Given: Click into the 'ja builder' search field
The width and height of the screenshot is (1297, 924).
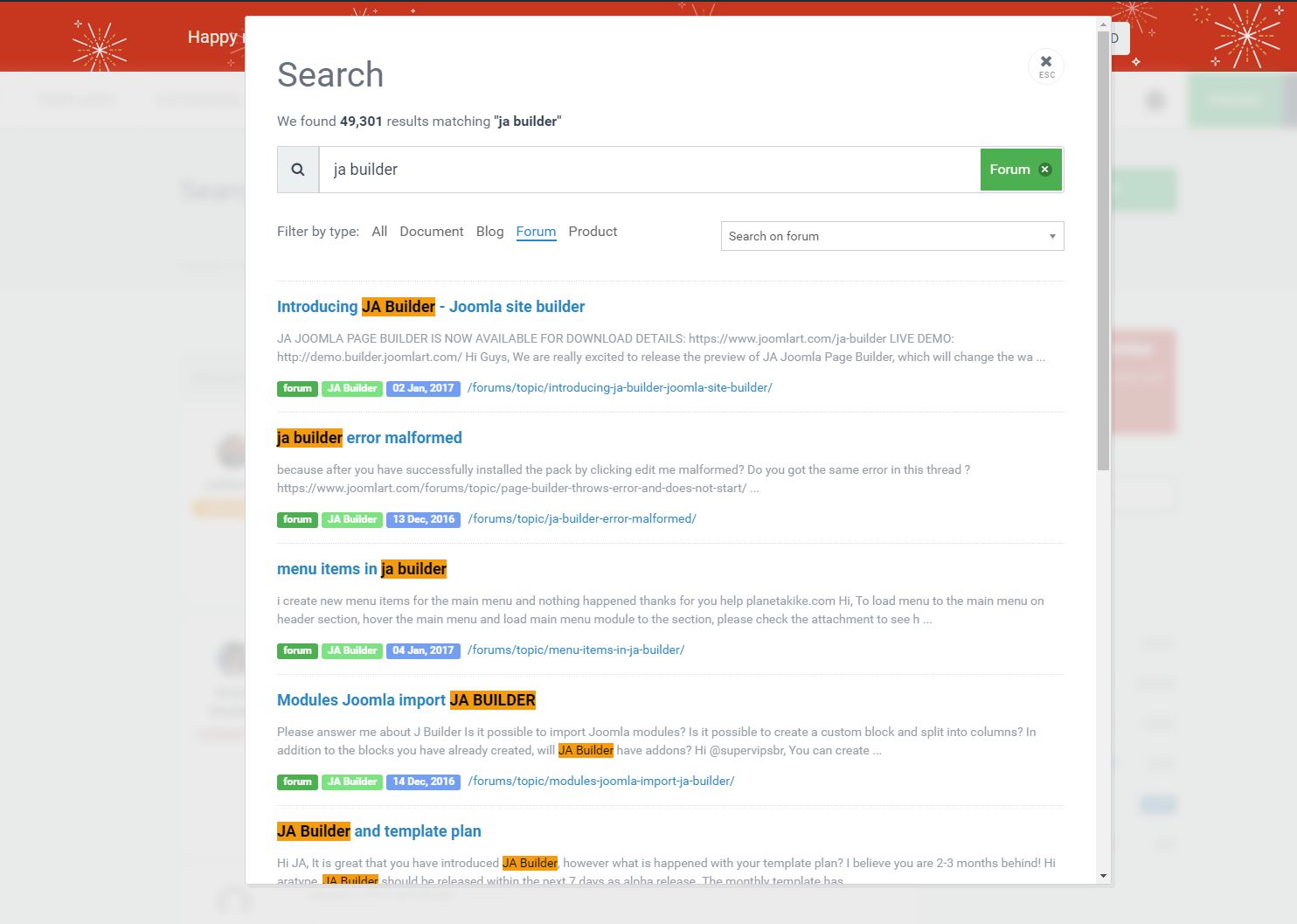Looking at the screenshot, I should click(x=649, y=170).
